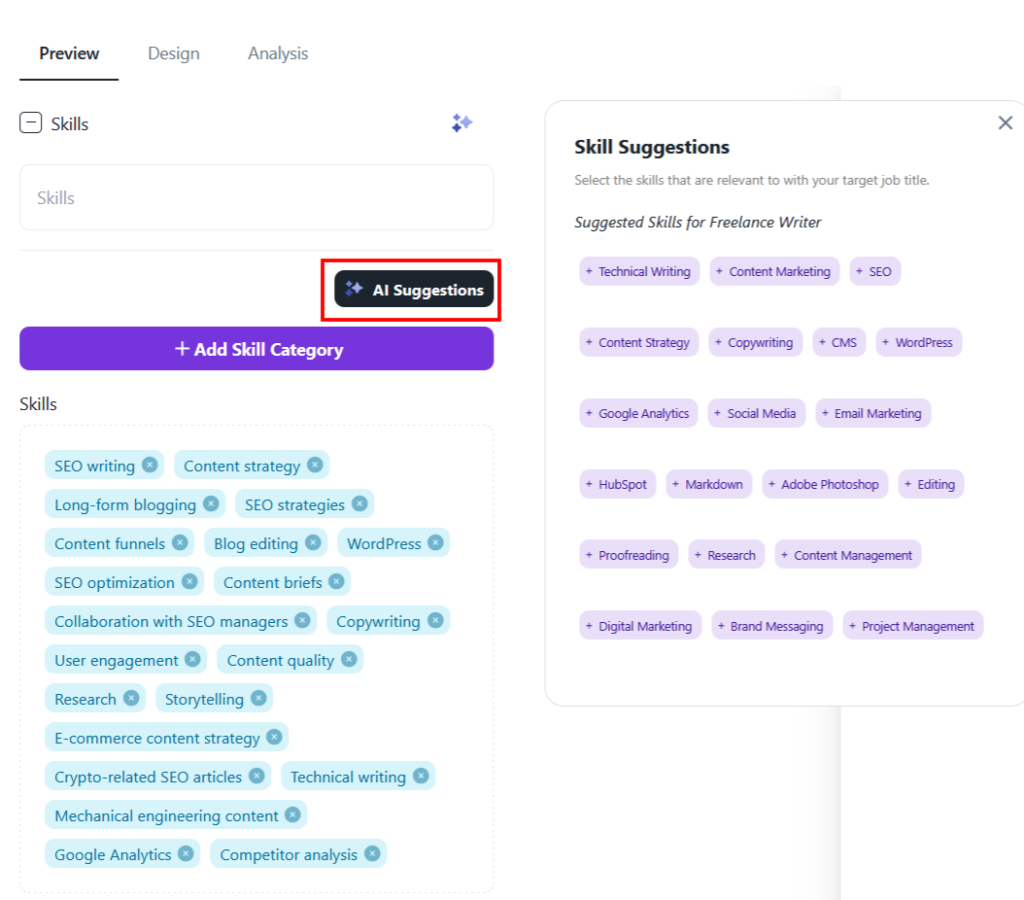Switch to the Analysis tab

277,53
